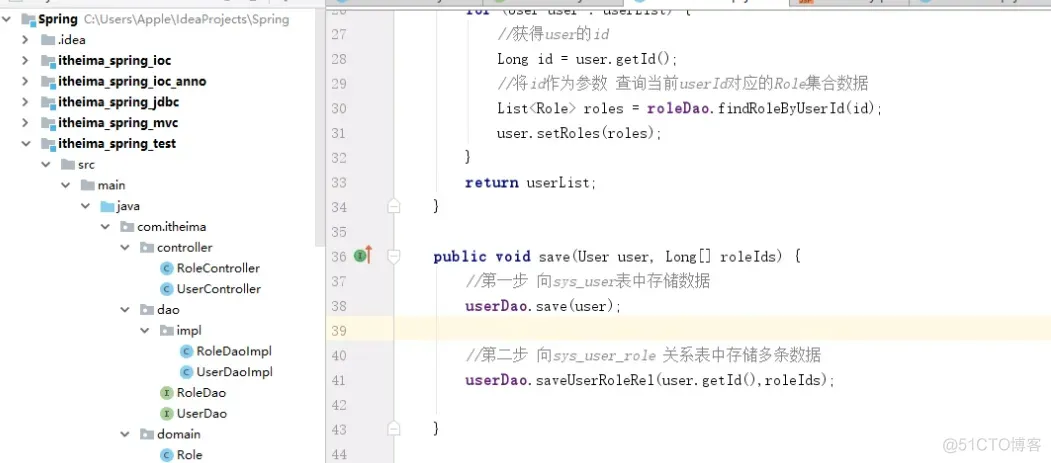
Task: Select the UserController file name
Action: pos(219,289)
